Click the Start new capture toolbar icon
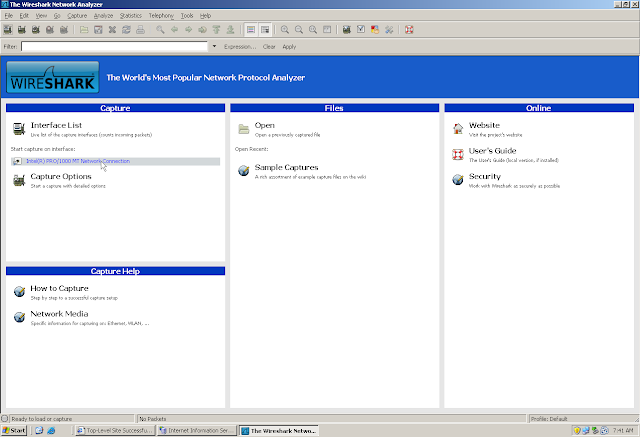 36,30
